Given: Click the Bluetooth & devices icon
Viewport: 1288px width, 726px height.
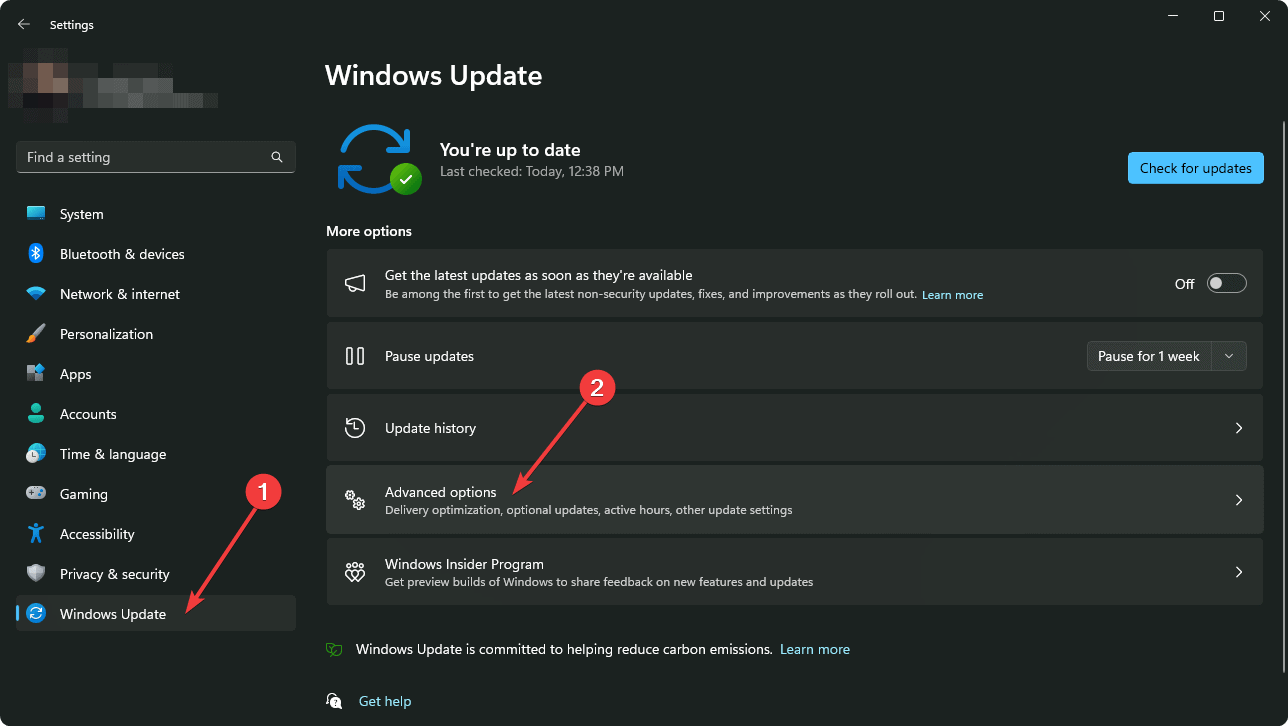Looking at the screenshot, I should coord(36,253).
